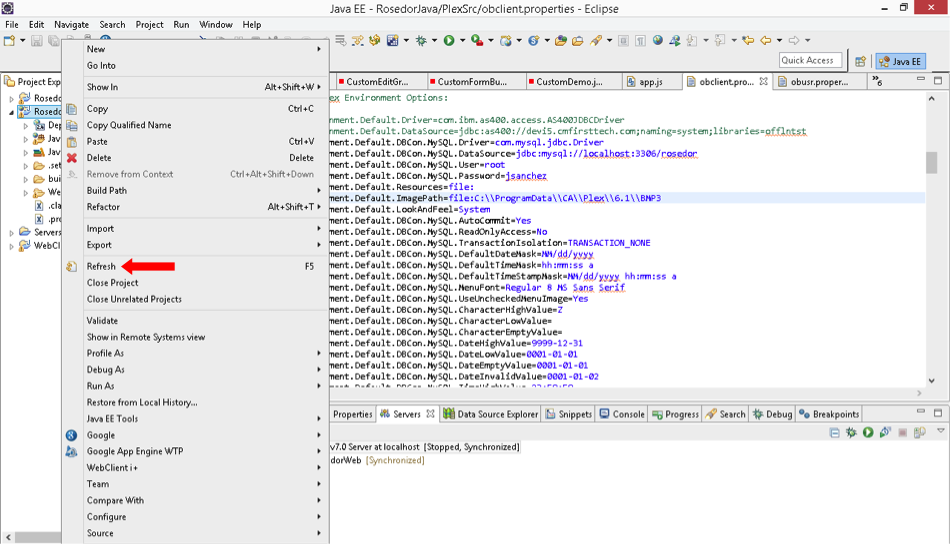Open the Build Path submenu
Screen dimensions: 950x544
[x=107, y=190]
